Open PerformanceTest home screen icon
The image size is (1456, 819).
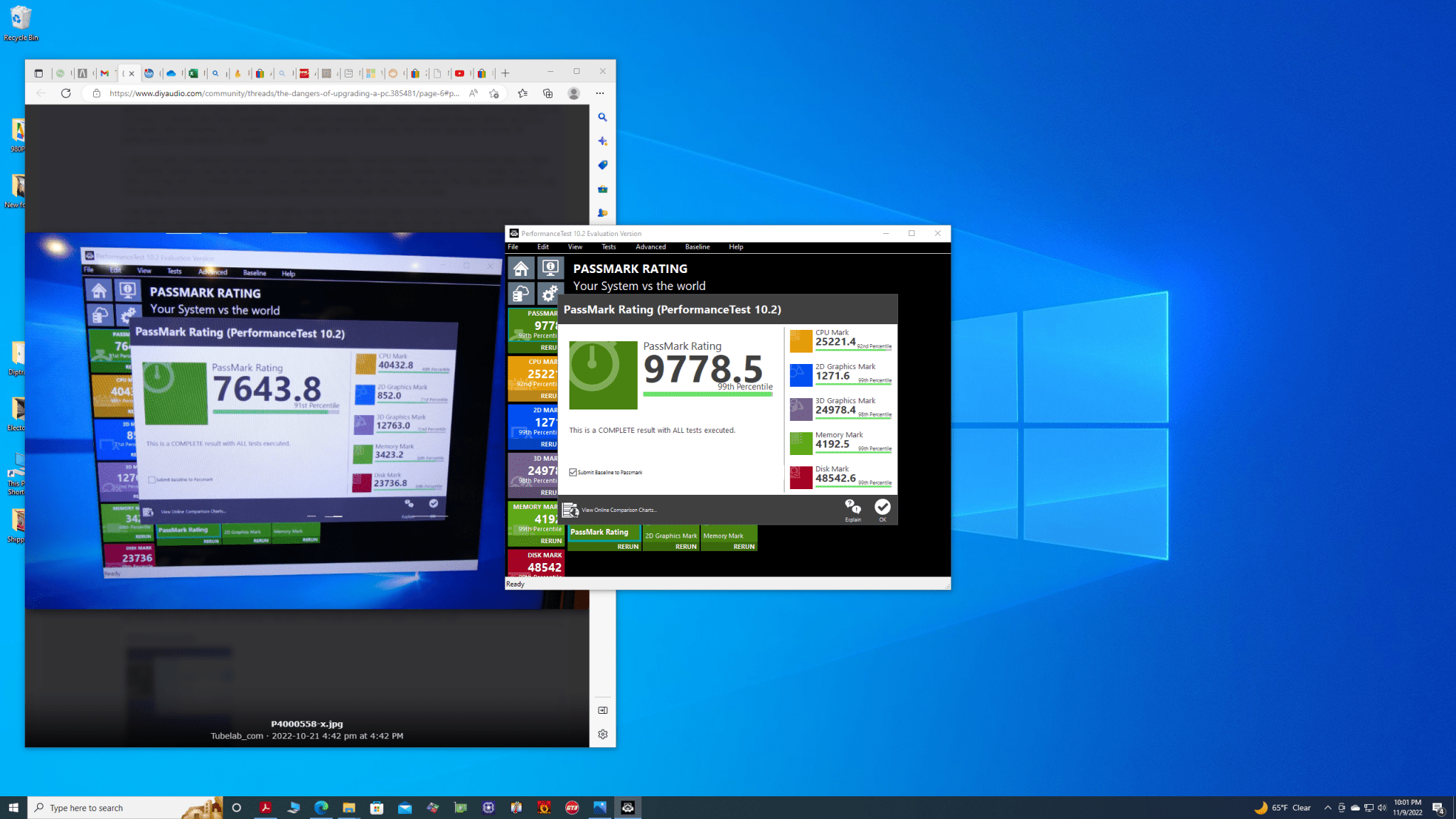pos(521,269)
